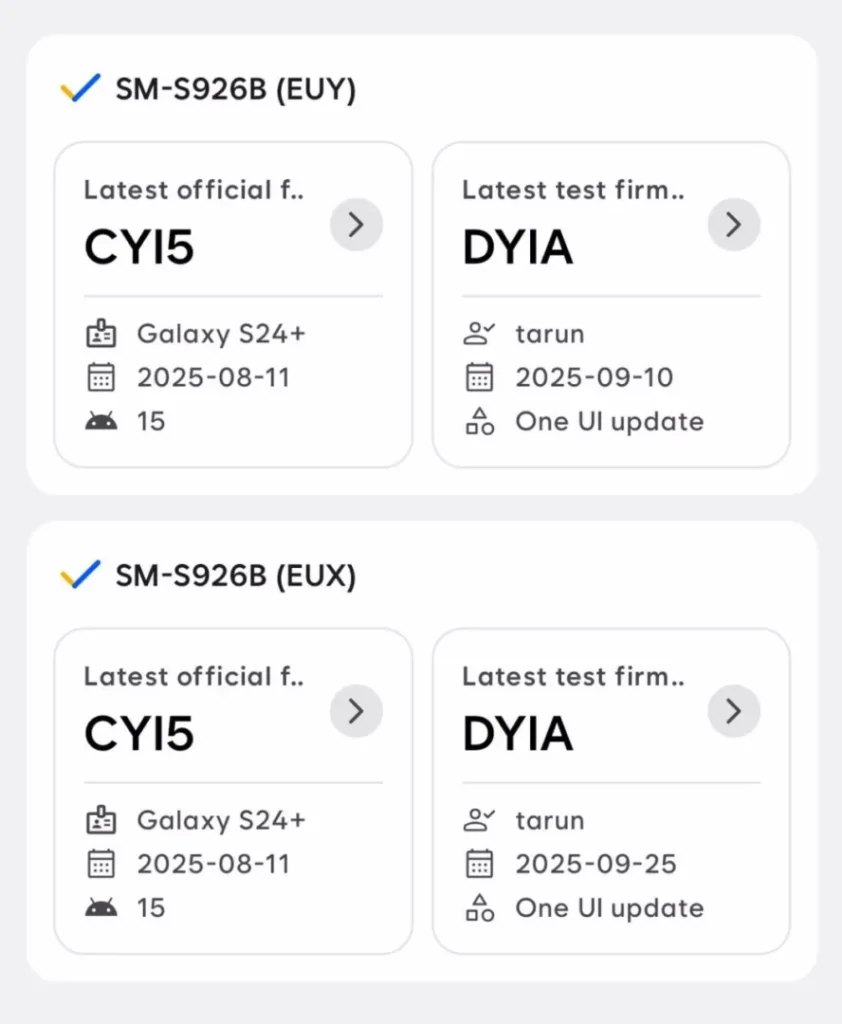Click the Android icon in EUX official card

(101, 907)
